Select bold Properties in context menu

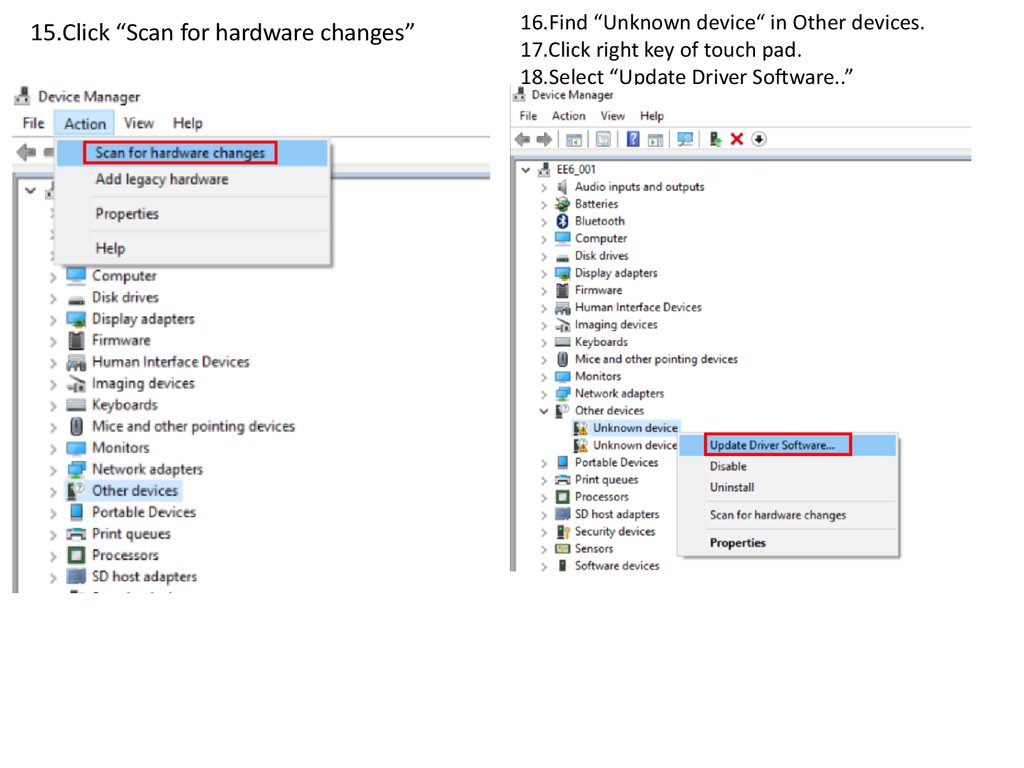738,543
